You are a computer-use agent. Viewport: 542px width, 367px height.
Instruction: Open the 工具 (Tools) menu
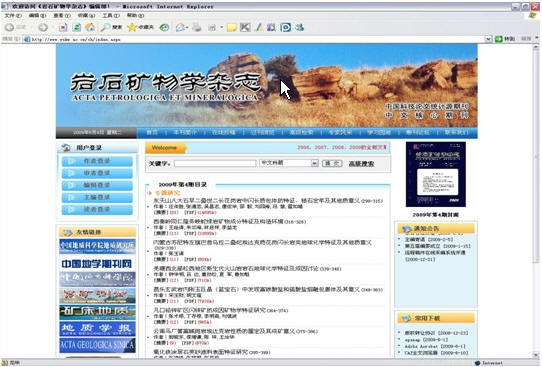coord(111,16)
